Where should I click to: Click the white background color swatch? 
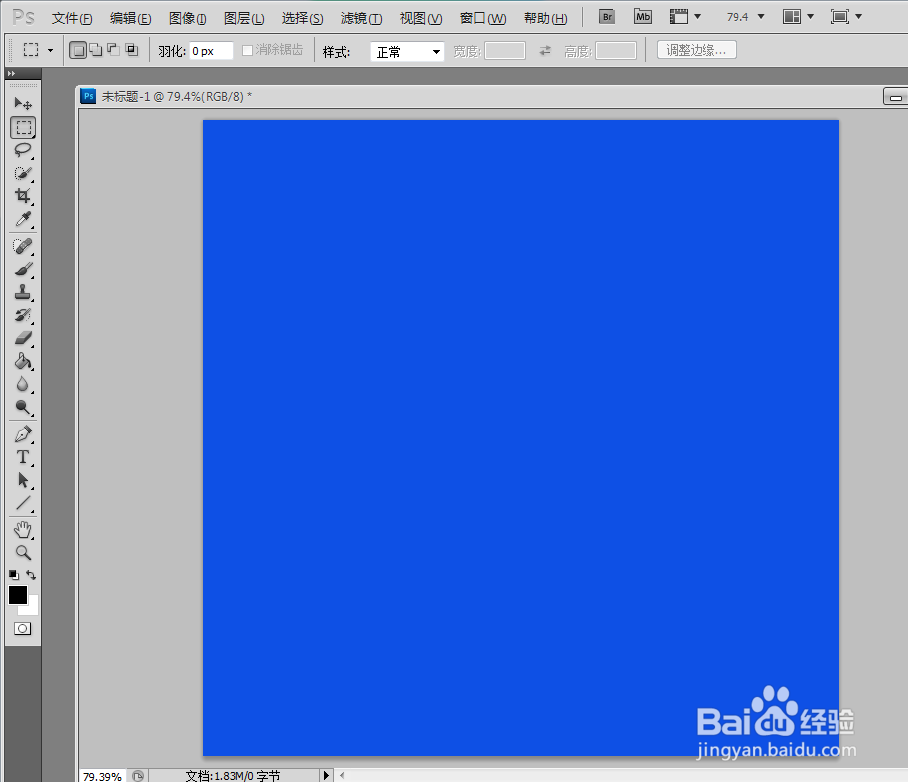(33, 608)
